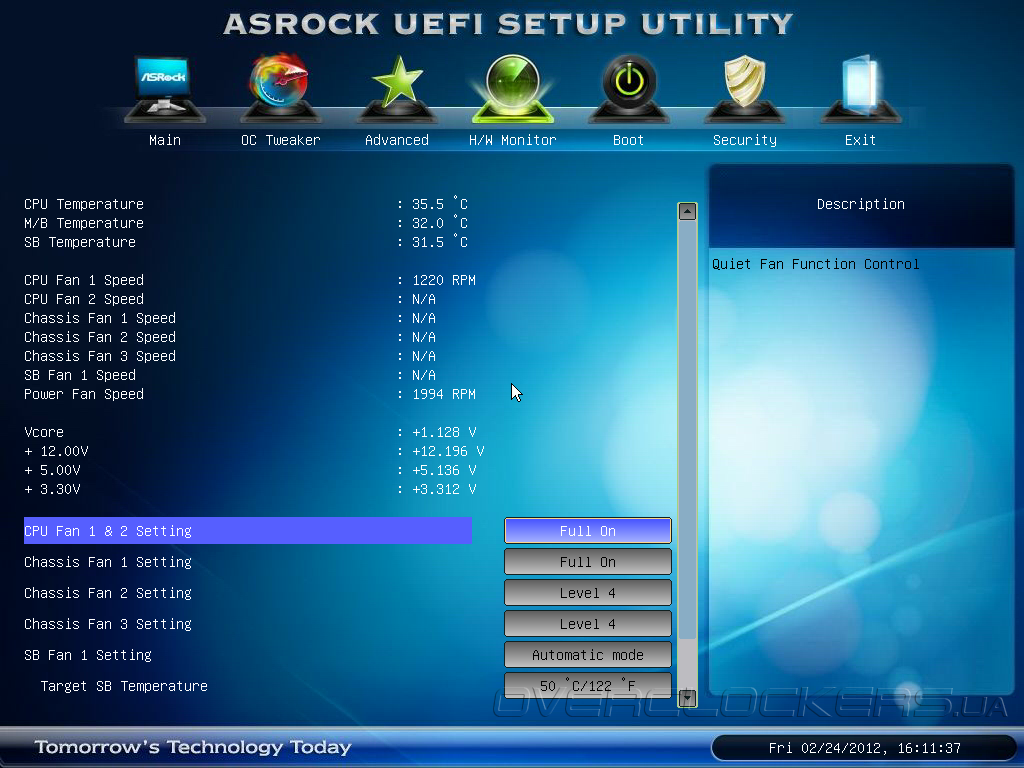Image resolution: width=1024 pixels, height=768 pixels.
Task: Click the 32.0 °C M/B temperature value
Action: 440,223
